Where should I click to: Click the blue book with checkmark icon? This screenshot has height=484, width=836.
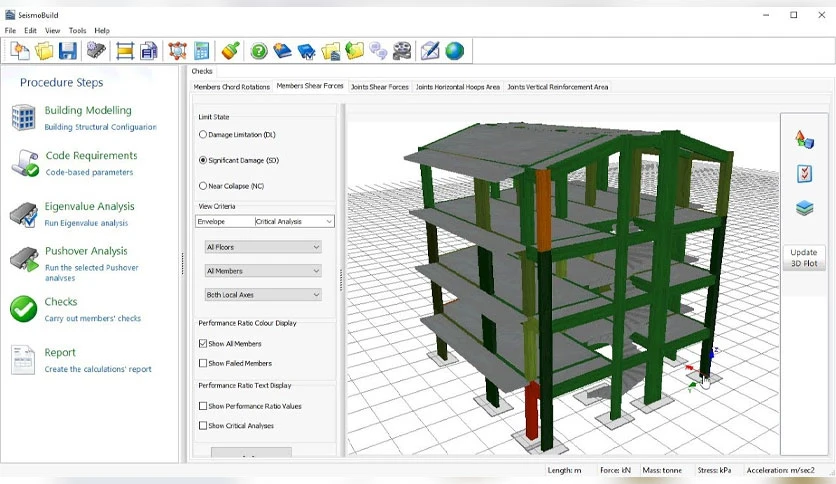tap(307, 52)
